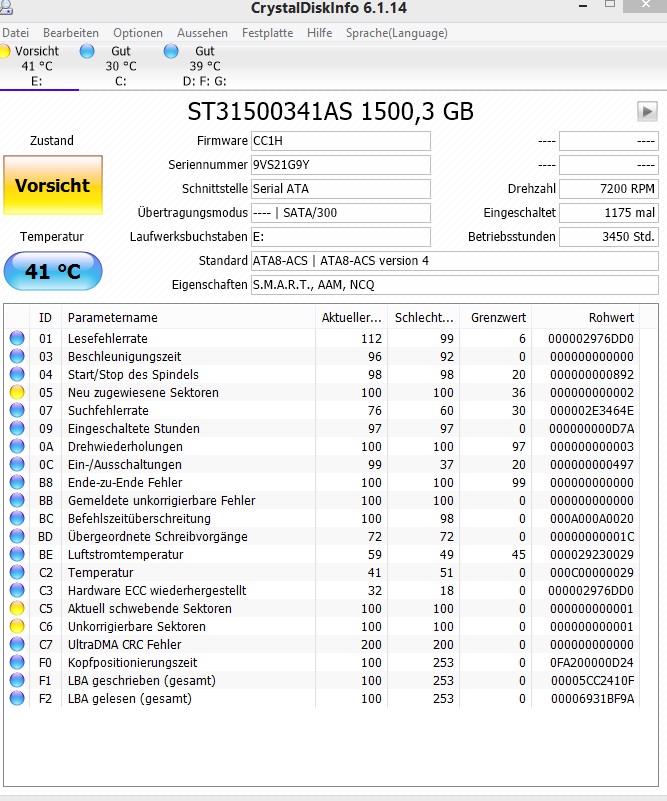Select the C: drive tab at 30 °C
This screenshot has height=801, width=667.
click(x=121, y=66)
